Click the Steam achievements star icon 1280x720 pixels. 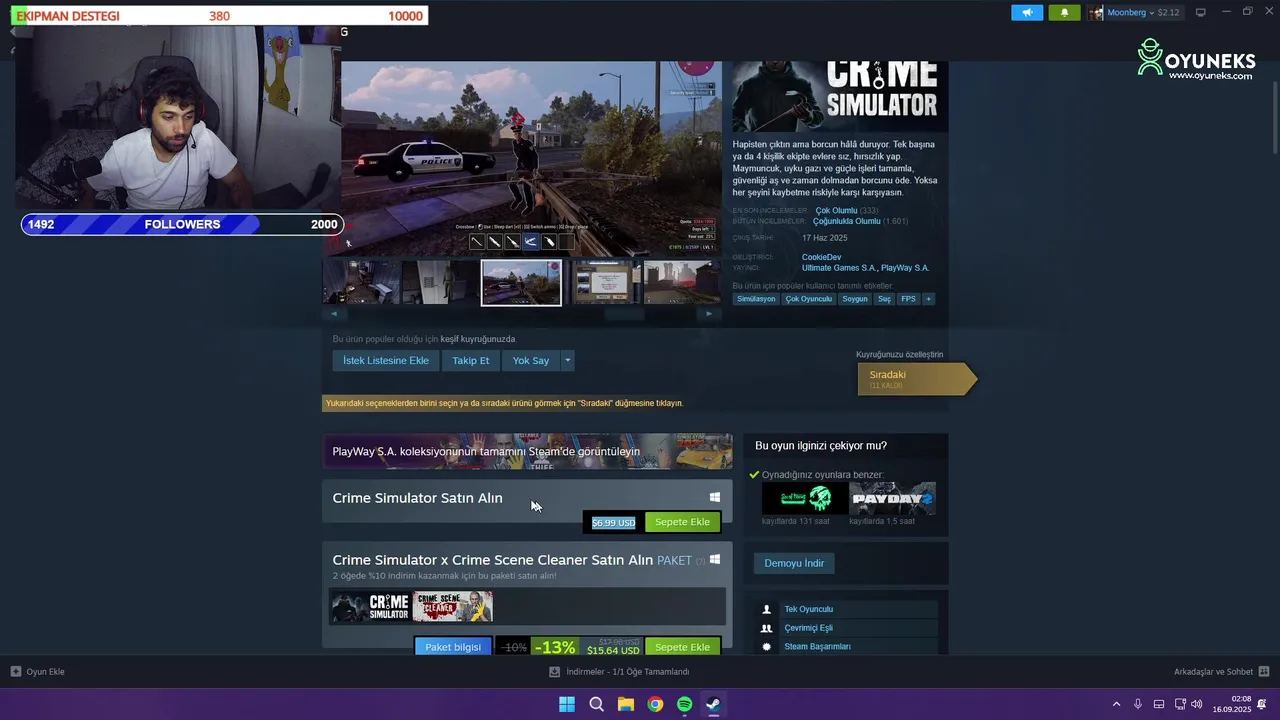pos(767,647)
